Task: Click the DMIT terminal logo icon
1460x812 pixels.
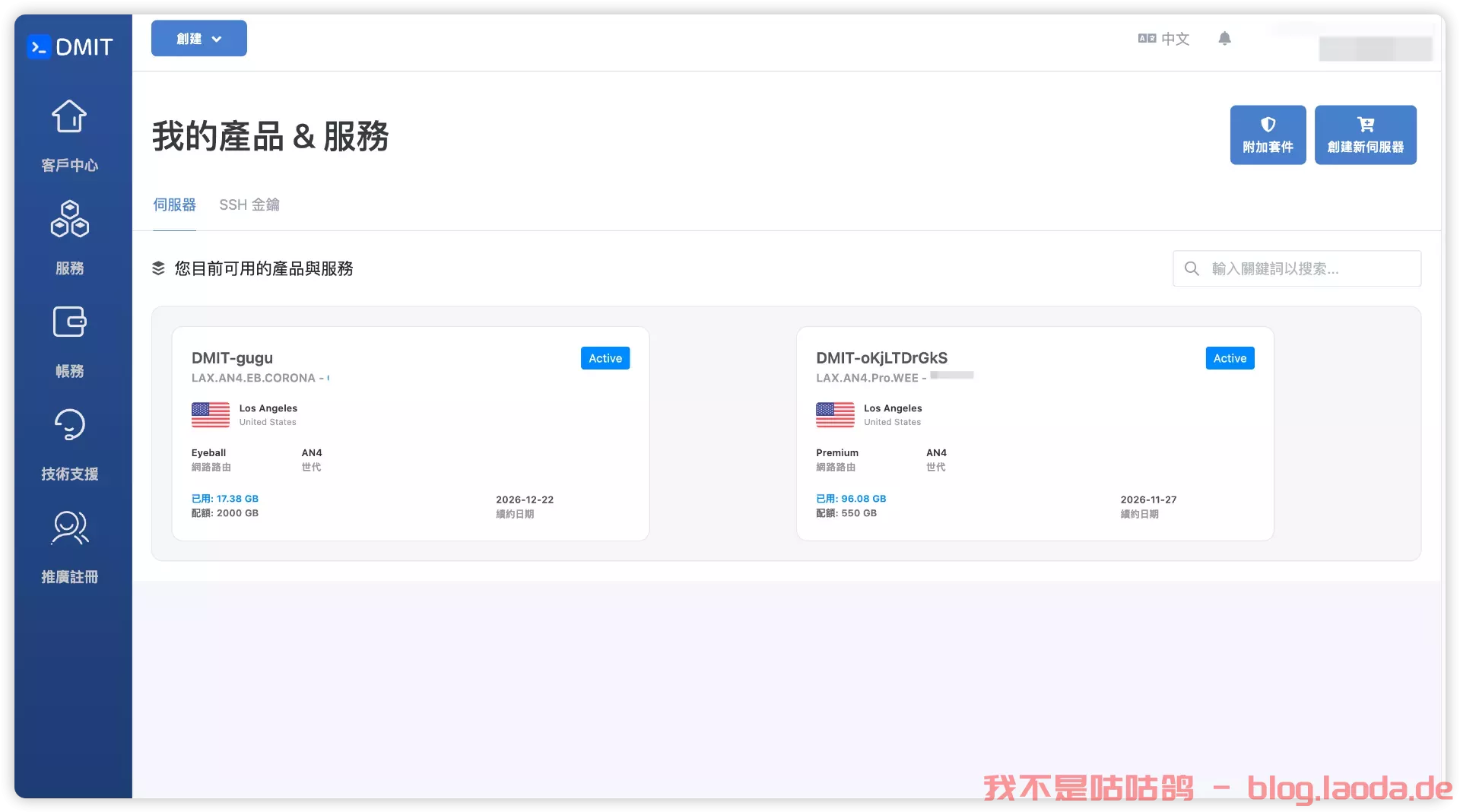Action: click(x=40, y=46)
